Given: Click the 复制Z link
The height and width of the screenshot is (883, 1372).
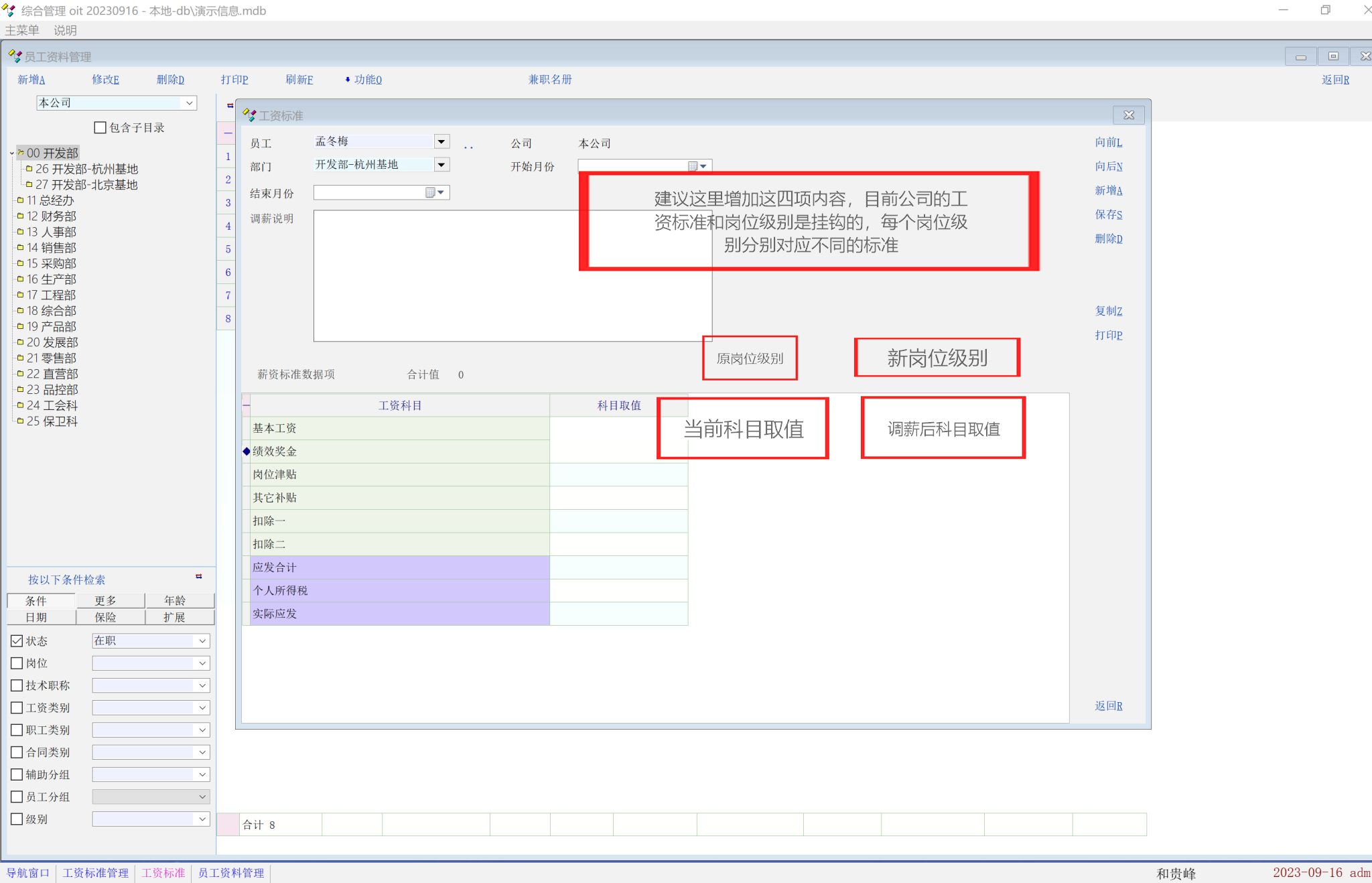Looking at the screenshot, I should click(x=1108, y=311).
